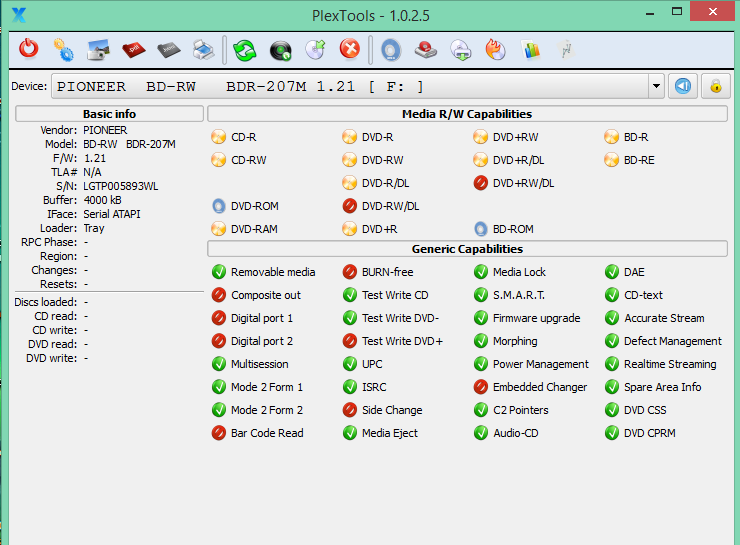This screenshot has height=545, width=740.
Task: Click the BD-ROM disc icon
Action: [x=480, y=229]
